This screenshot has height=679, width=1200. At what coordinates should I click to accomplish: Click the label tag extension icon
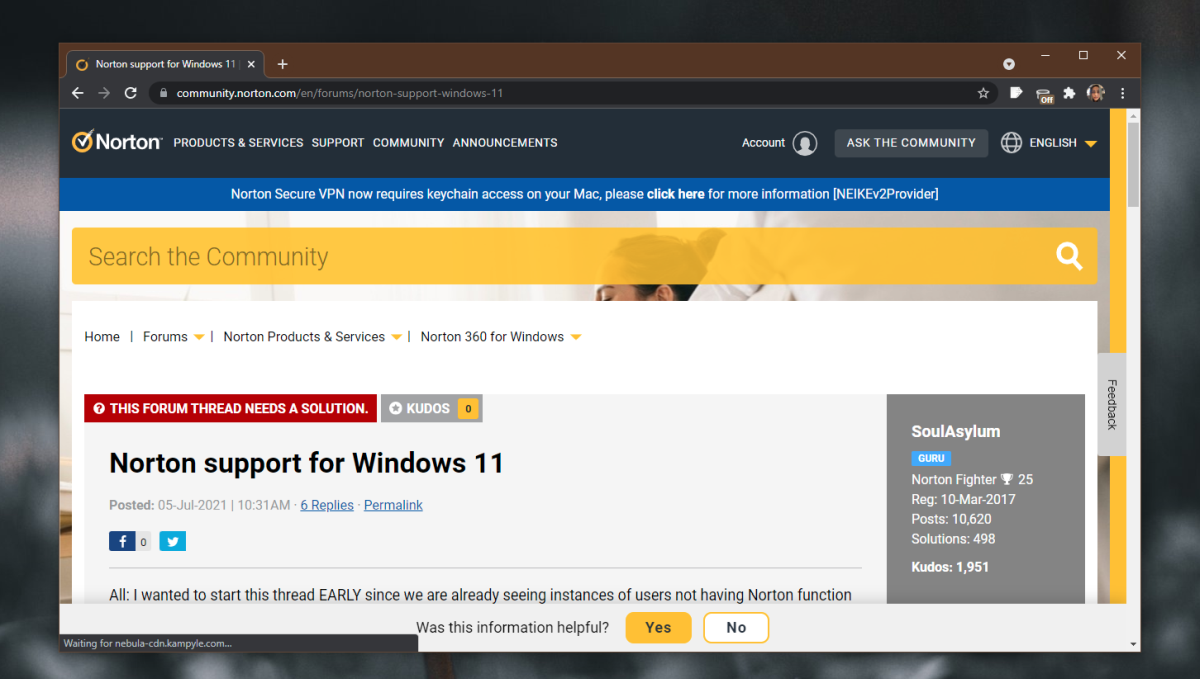click(1016, 93)
